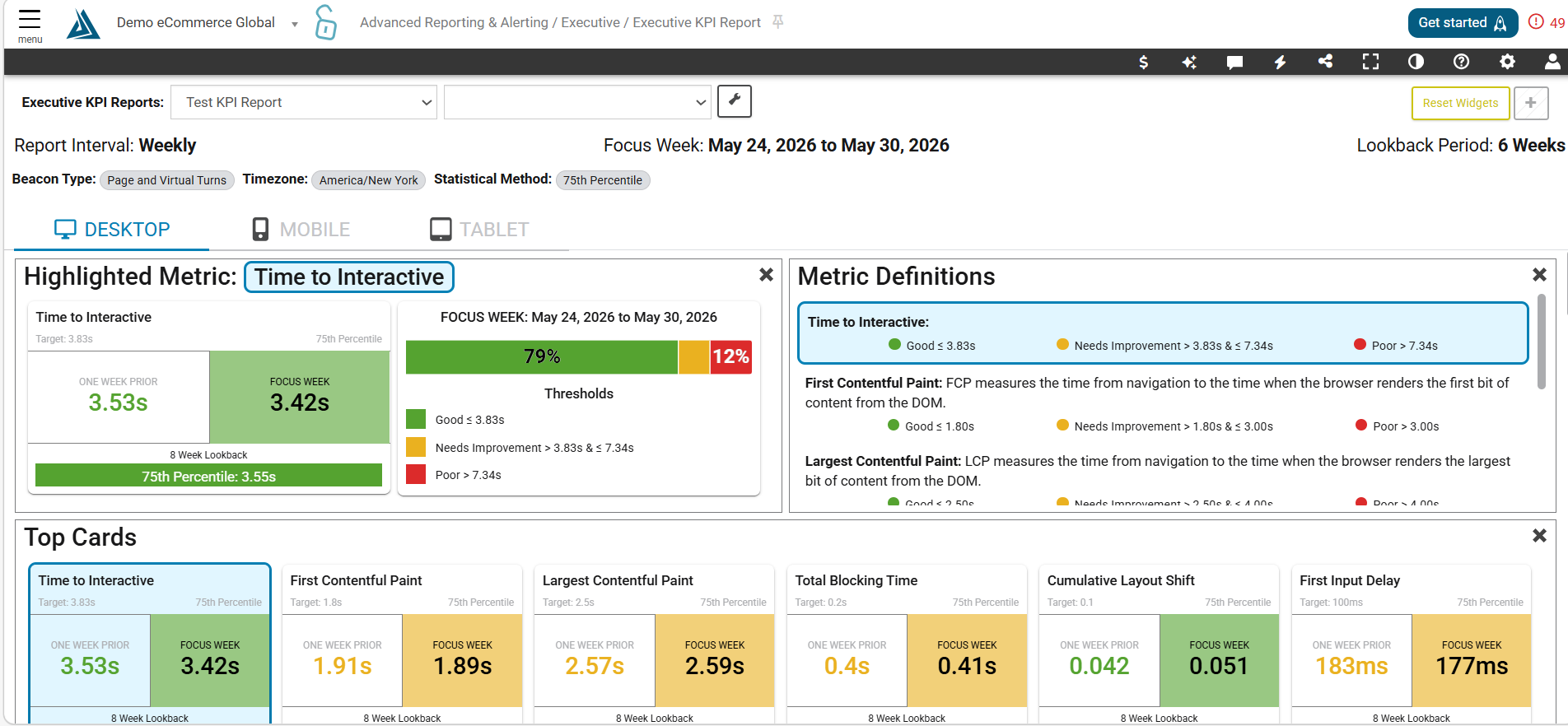Enter fullscreen mode via expand icon

(x=1370, y=62)
